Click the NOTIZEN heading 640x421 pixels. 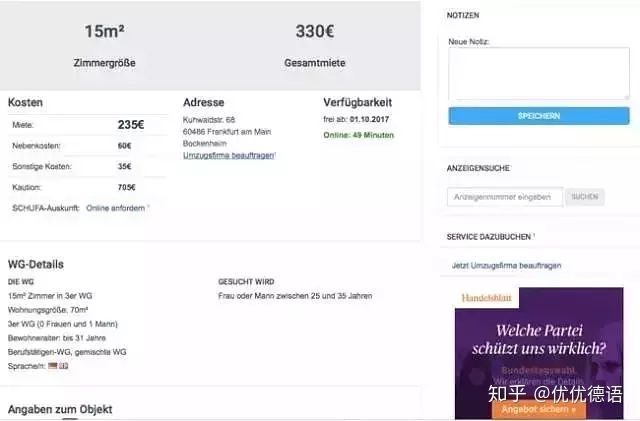pos(463,16)
